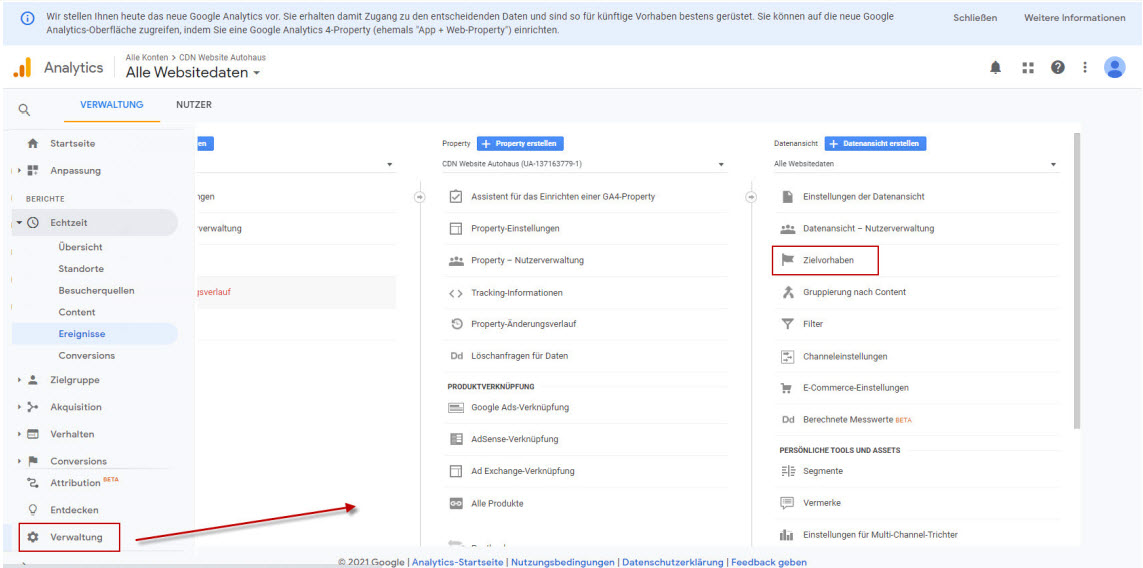Click the GA4 setup assistant checkbox icon
This screenshot has width=1143, height=568.
pos(456,196)
